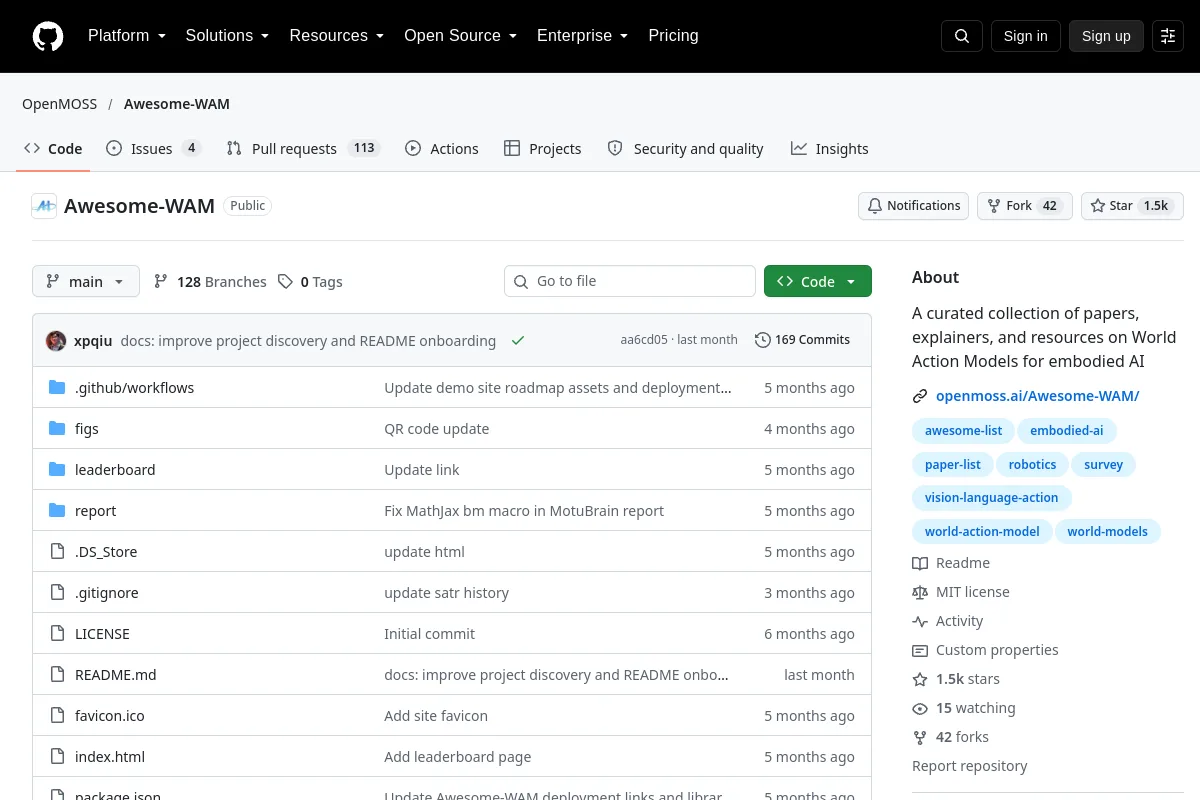
Task: Select the vision-language-action topic tag
Action: coord(991,498)
